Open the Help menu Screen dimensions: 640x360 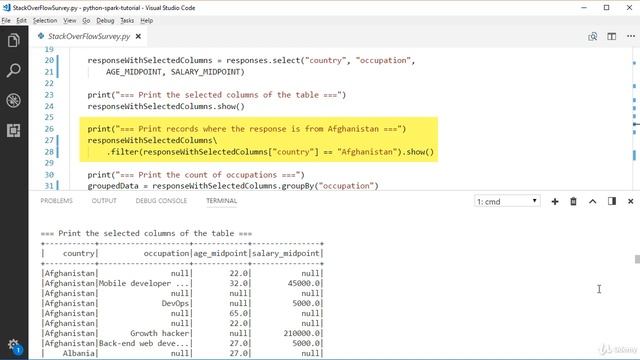[x=147, y=20]
